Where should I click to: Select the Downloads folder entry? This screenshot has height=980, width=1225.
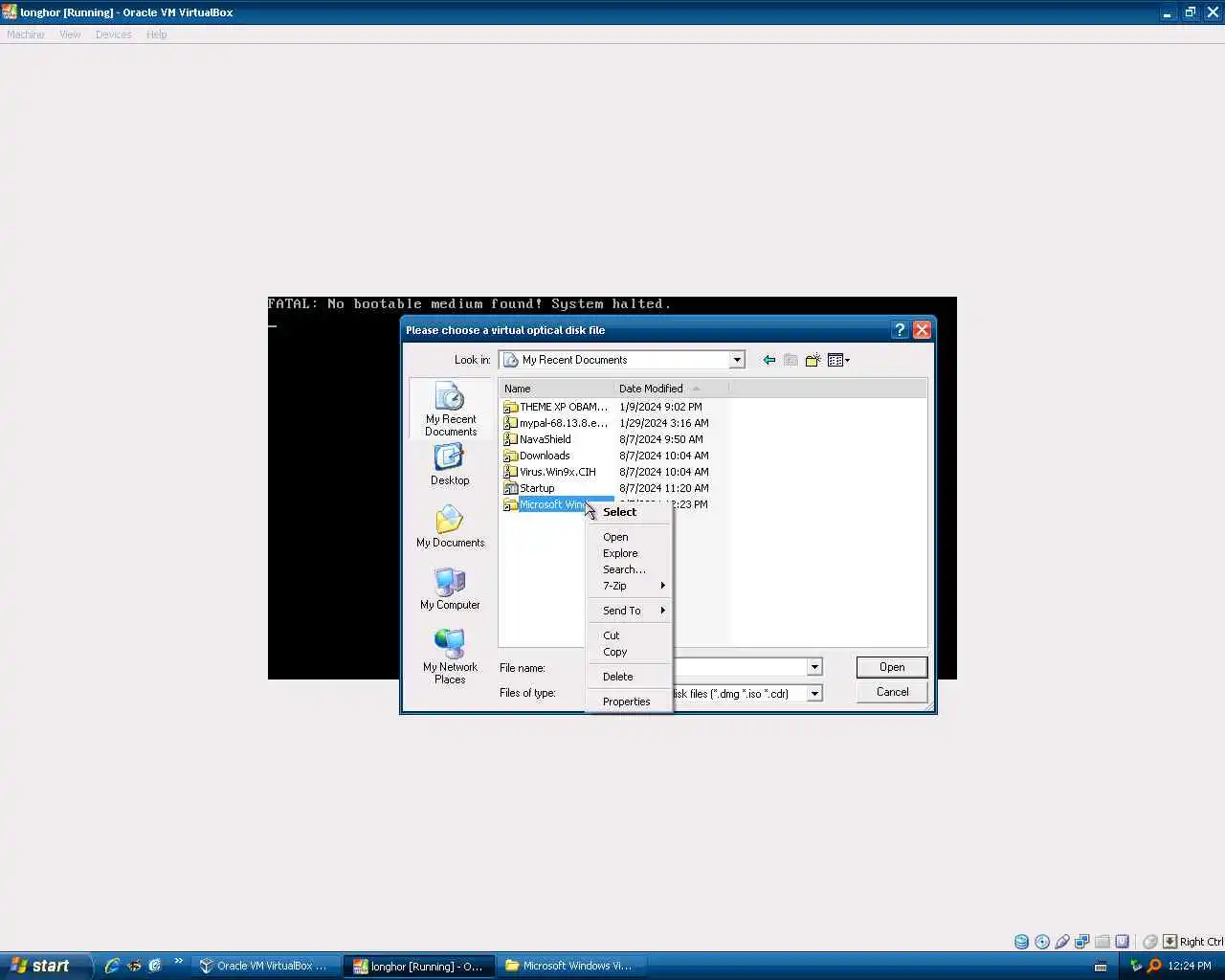[537, 456]
